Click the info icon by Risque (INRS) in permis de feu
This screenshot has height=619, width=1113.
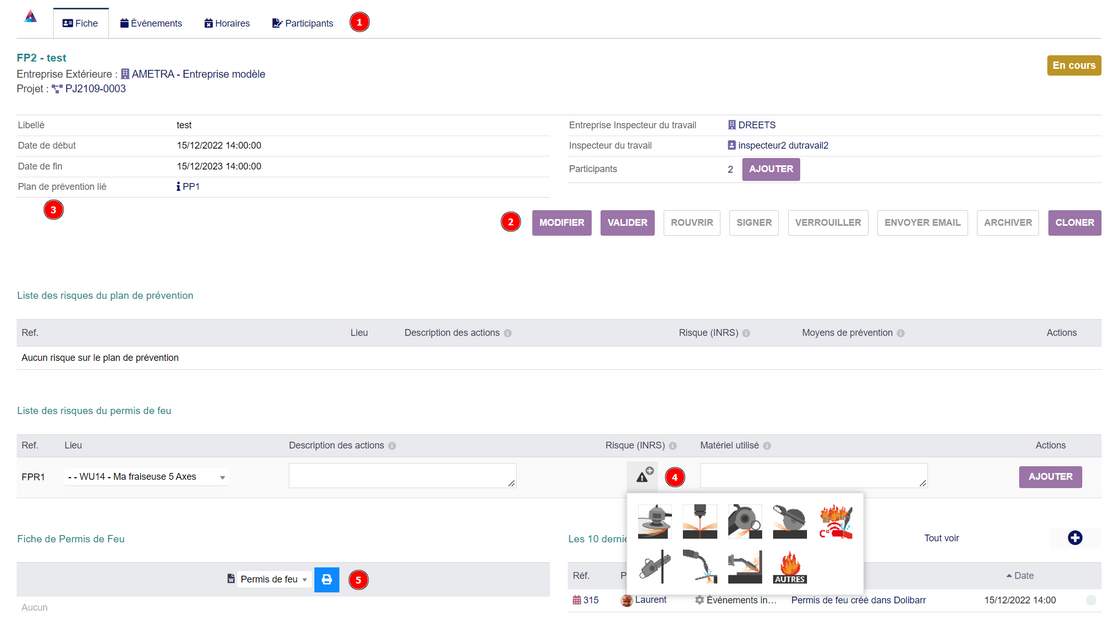point(673,446)
